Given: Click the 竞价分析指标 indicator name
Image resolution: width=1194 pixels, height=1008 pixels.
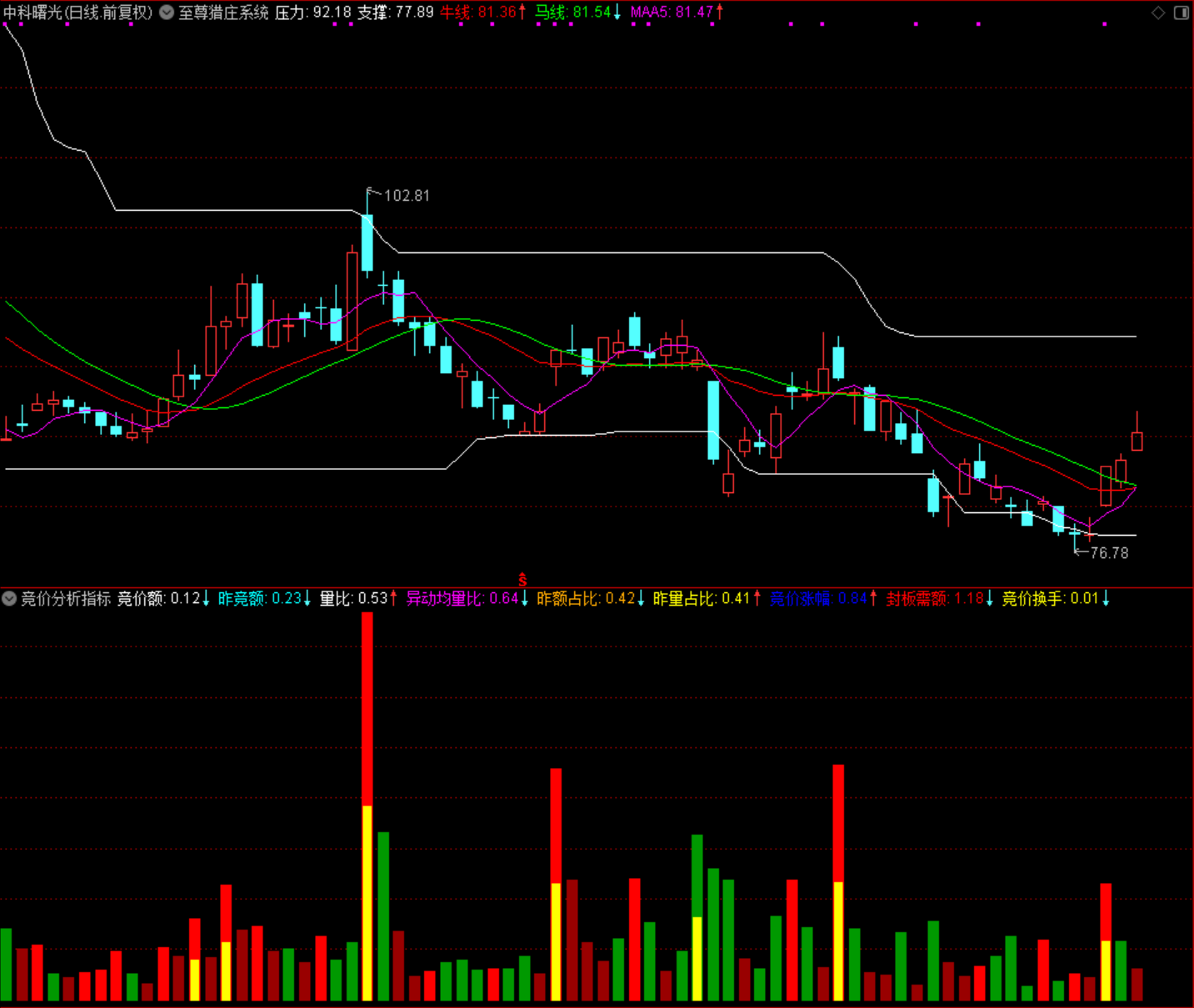Looking at the screenshot, I should tap(66, 599).
